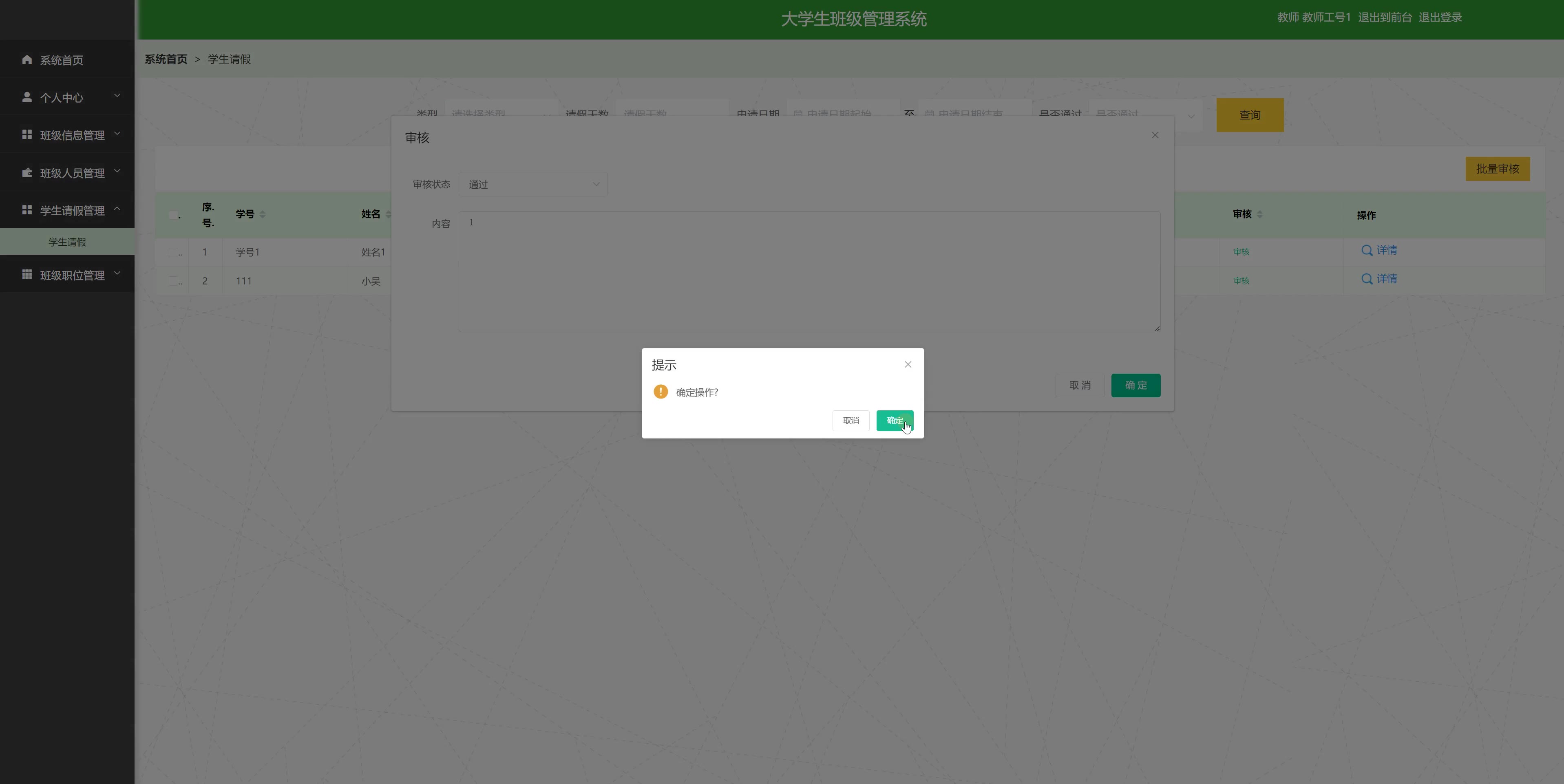Close the 提示 confirmation dialog

pyautogui.click(x=908, y=365)
